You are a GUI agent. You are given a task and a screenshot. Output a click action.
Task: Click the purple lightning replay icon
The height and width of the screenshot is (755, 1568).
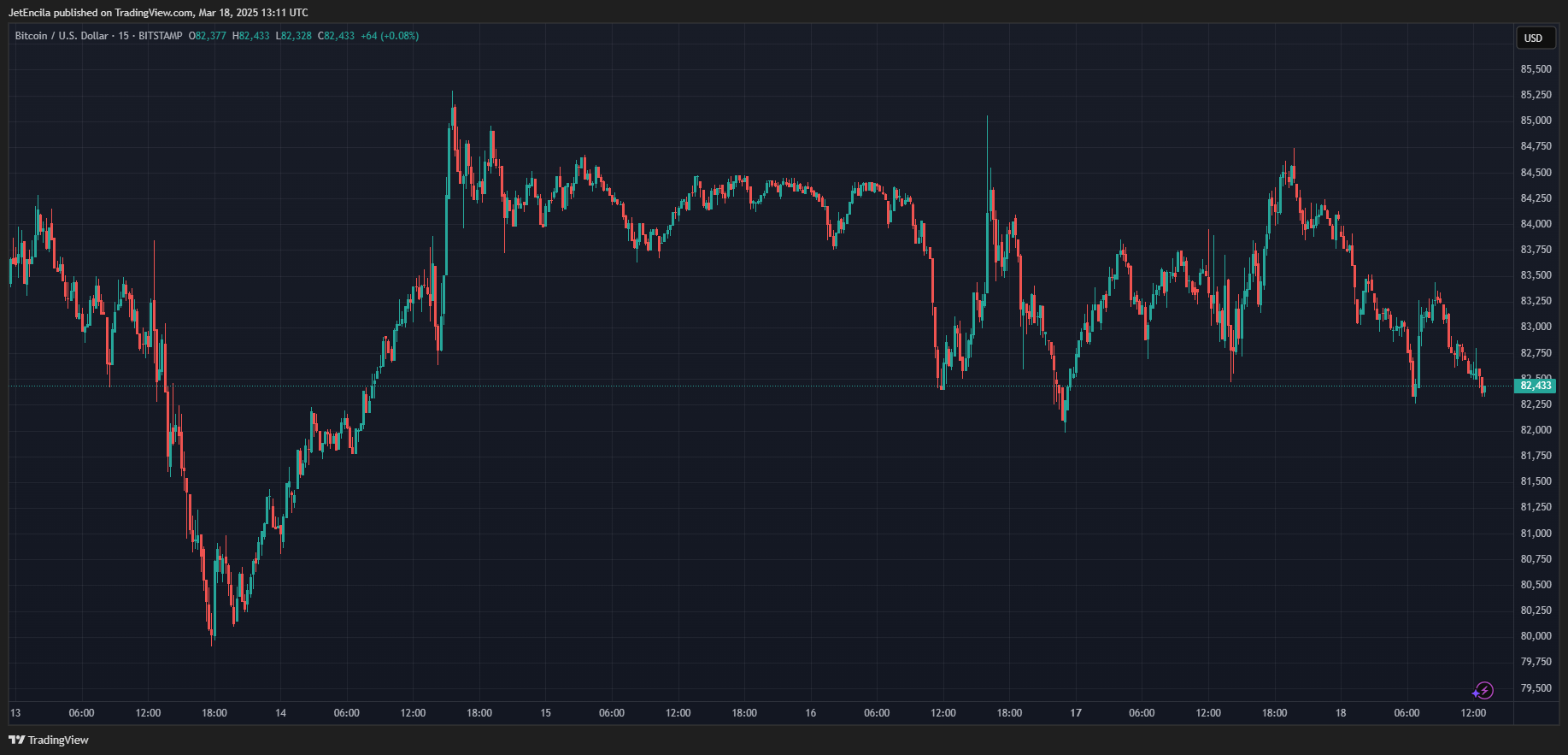coord(1483,691)
